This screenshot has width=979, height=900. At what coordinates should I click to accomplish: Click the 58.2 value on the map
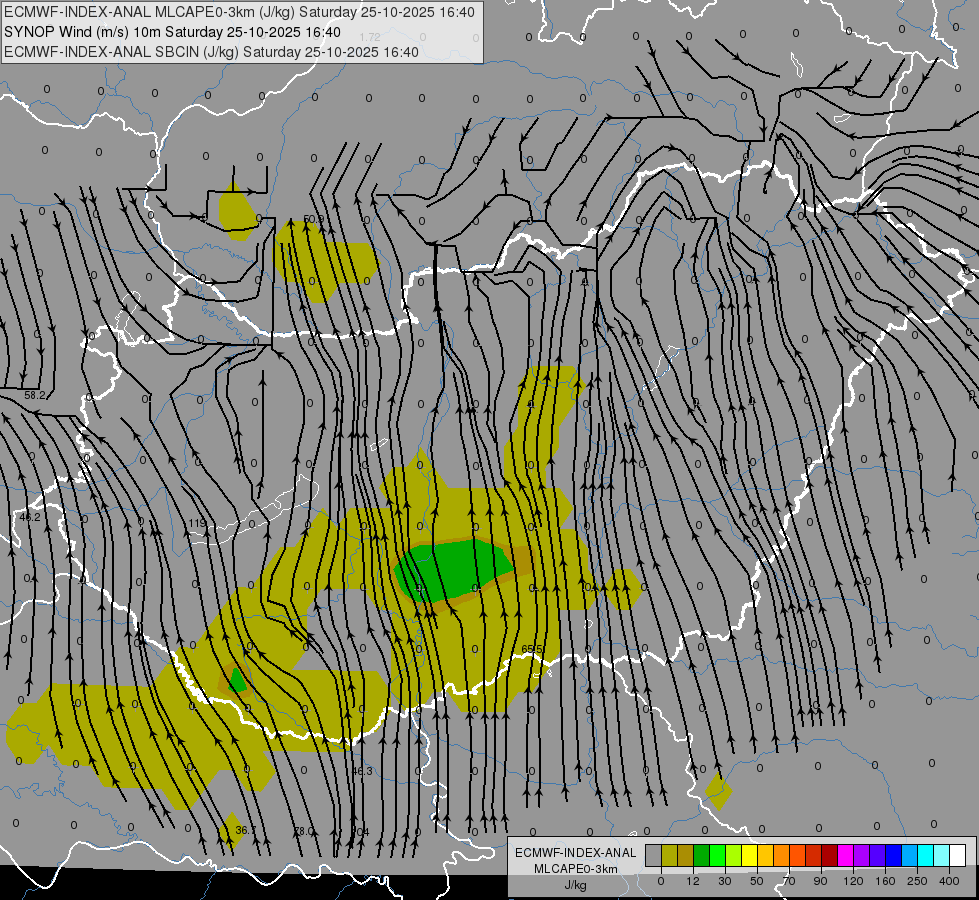tap(35, 395)
